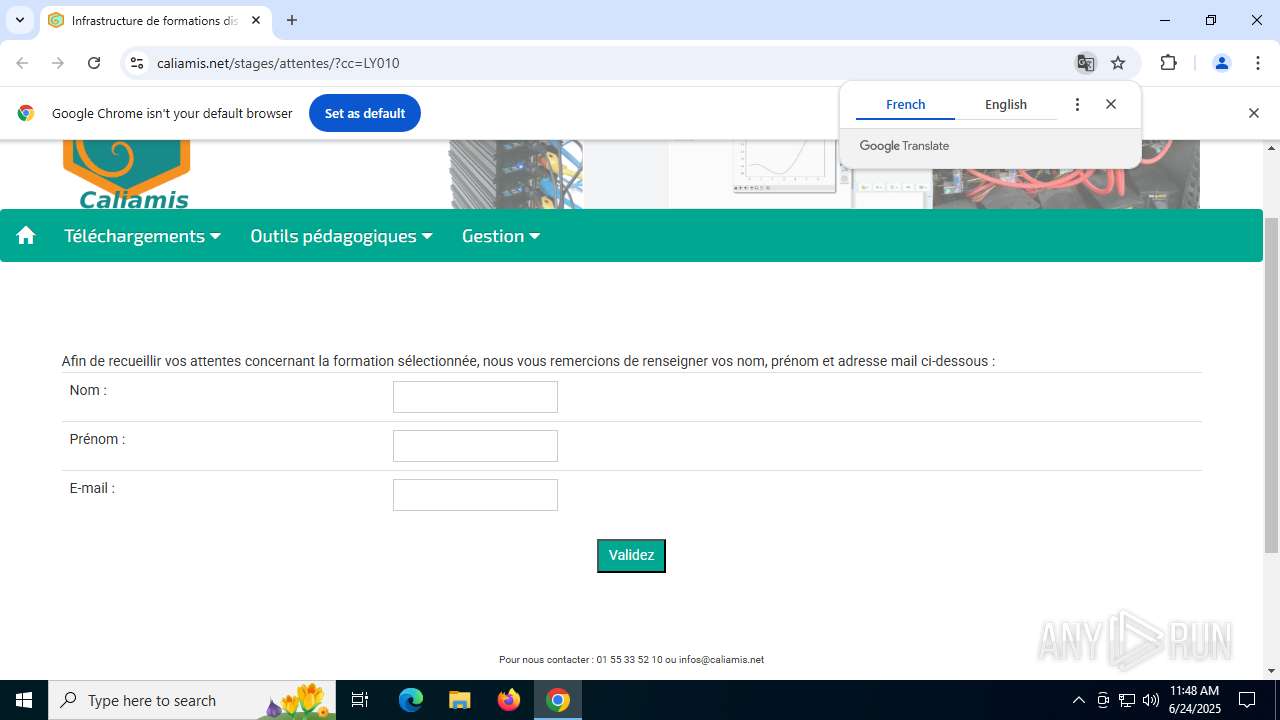Viewport: 1280px width, 720px height.
Task: Open the Extensions puzzle icon
Action: pos(1168,63)
